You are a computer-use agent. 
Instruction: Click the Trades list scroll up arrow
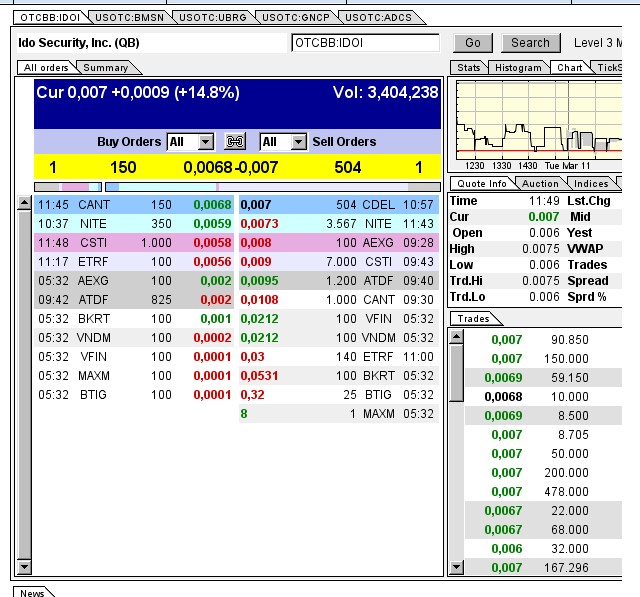[x=456, y=336]
